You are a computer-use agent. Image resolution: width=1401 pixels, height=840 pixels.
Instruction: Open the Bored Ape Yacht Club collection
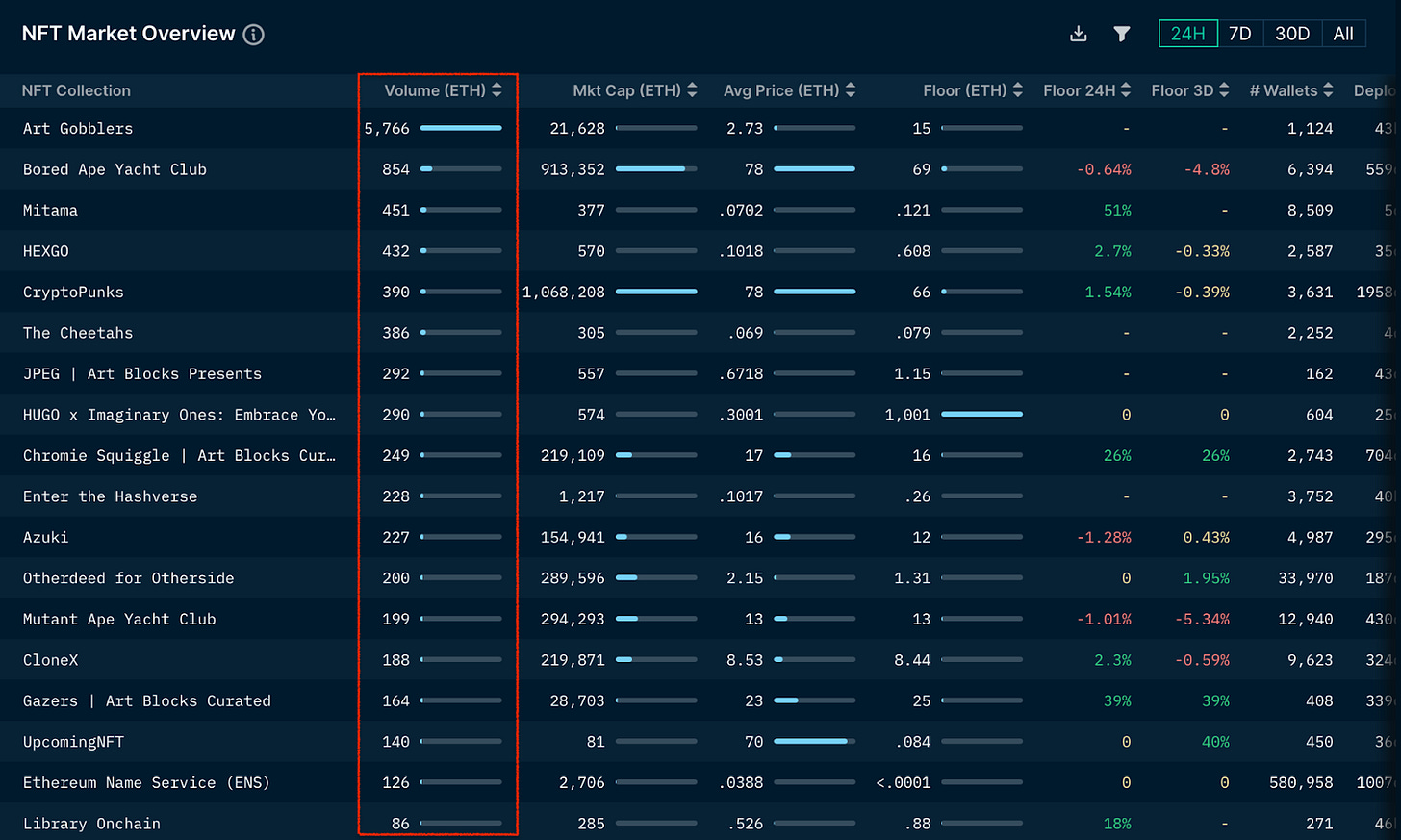[x=115, y=169]
